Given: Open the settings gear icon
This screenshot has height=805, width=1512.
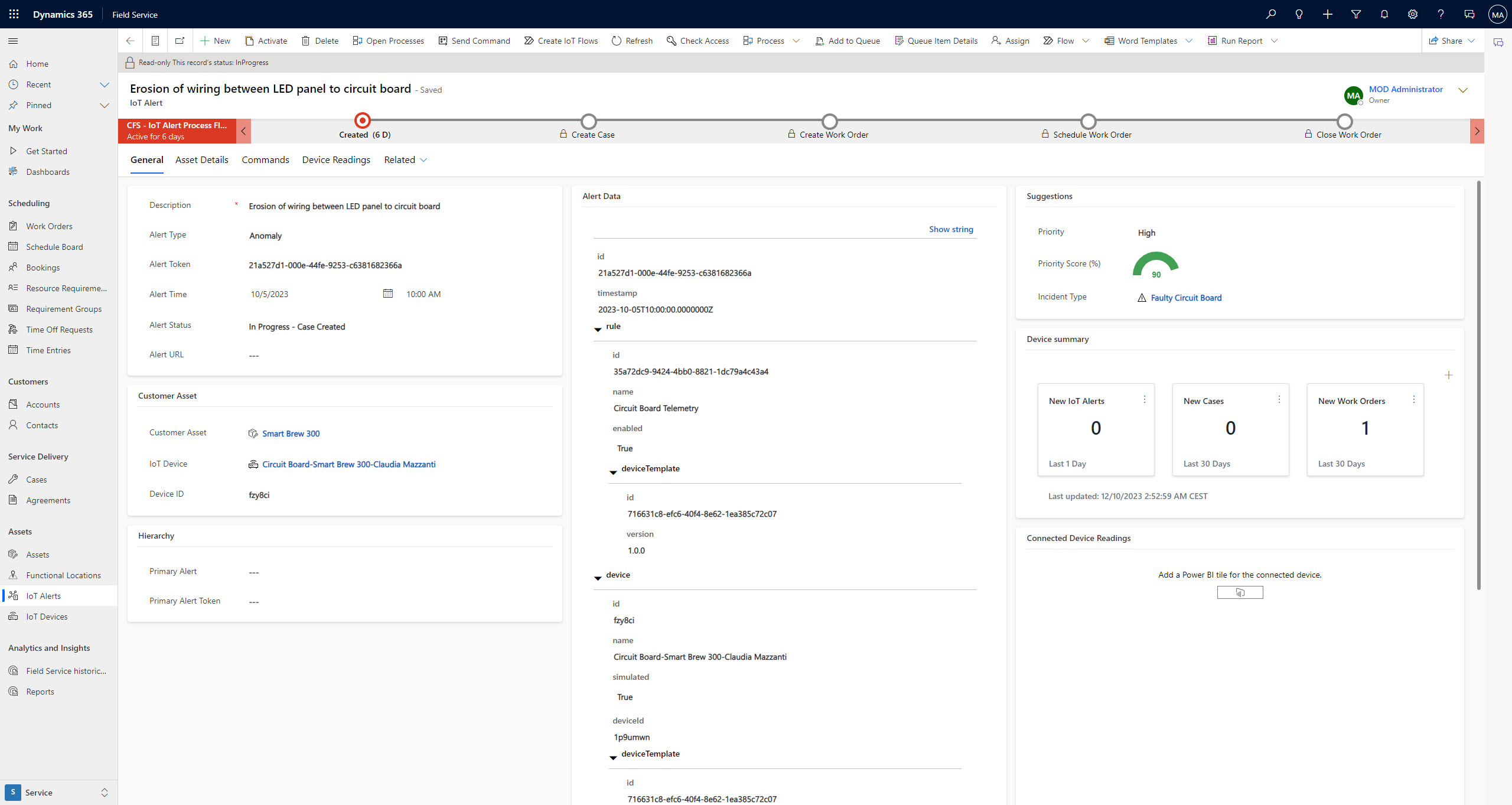Looking at the screenshot, I should 1412,14.
